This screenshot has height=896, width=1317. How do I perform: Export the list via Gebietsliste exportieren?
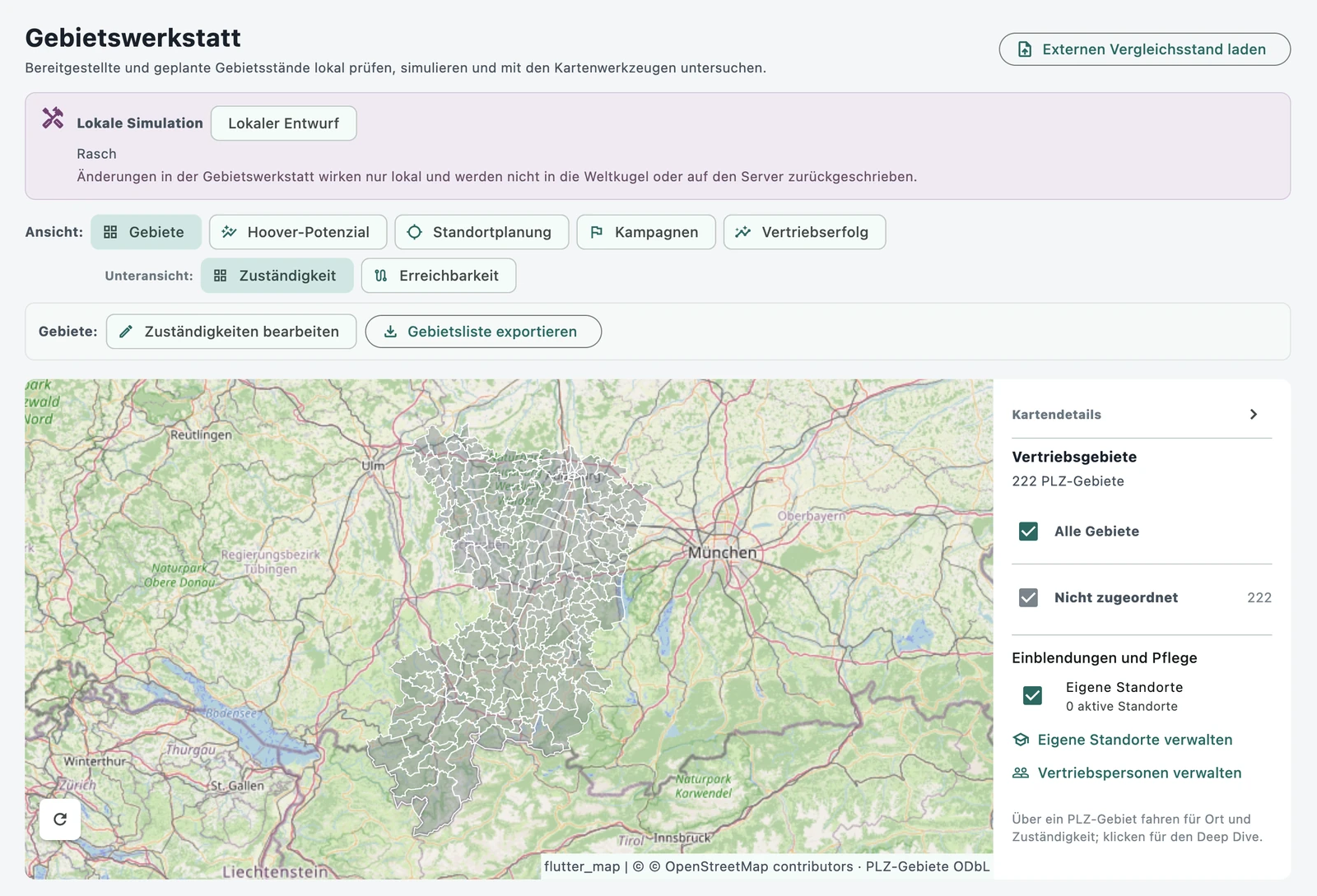pos(483,332)
